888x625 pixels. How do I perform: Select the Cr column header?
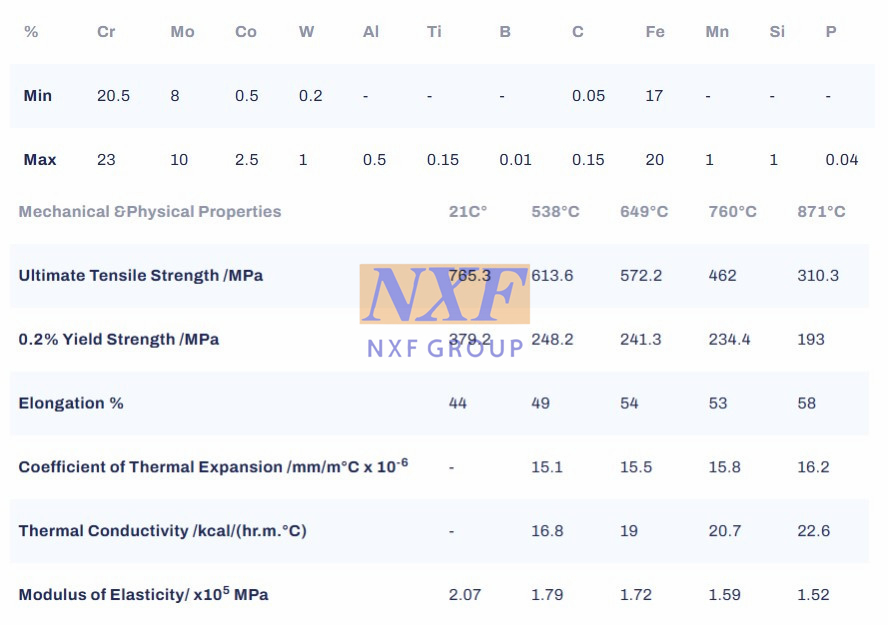pyautogui.click(x=106, y=32)
